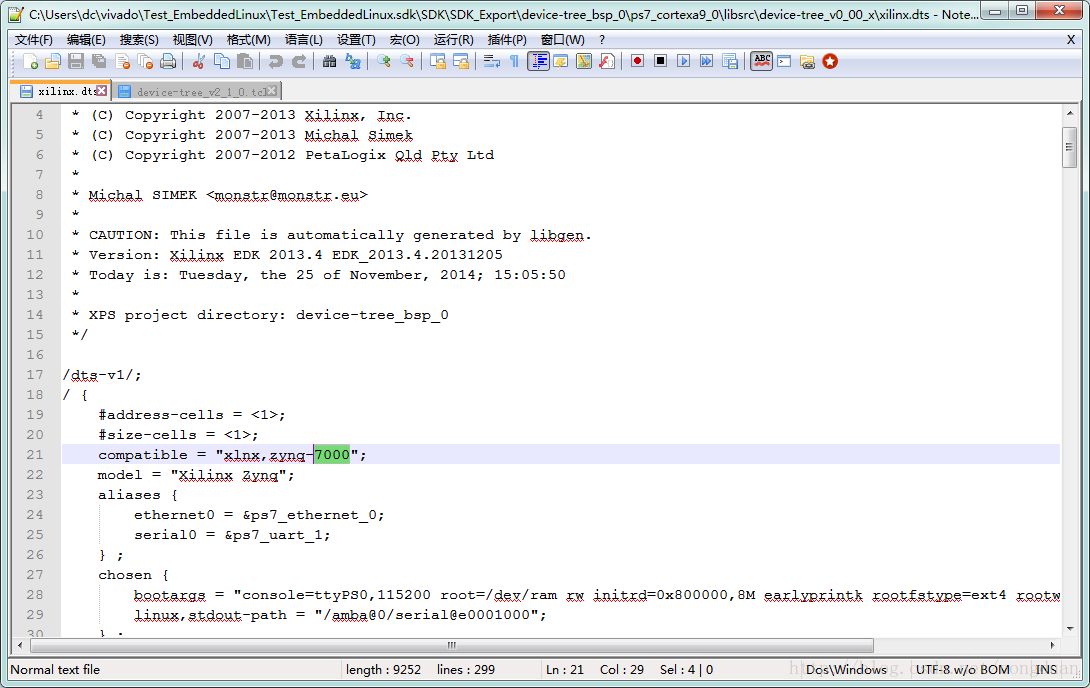Cut selection with the scissors icon
Screen dimensions: 1090x688
coord(199,62)
